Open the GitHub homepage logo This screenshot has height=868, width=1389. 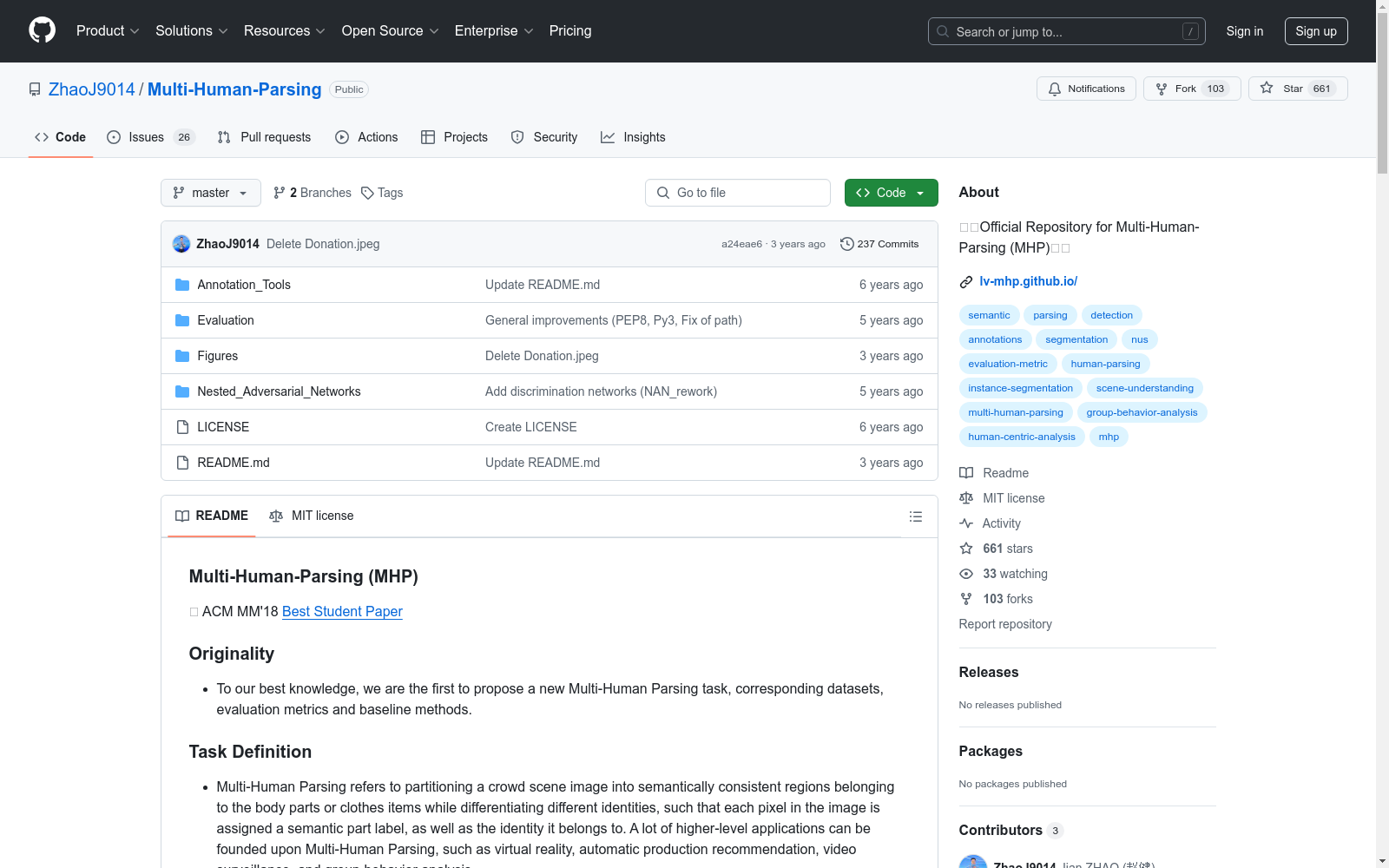pyautogui.click(x=42, y=30)
